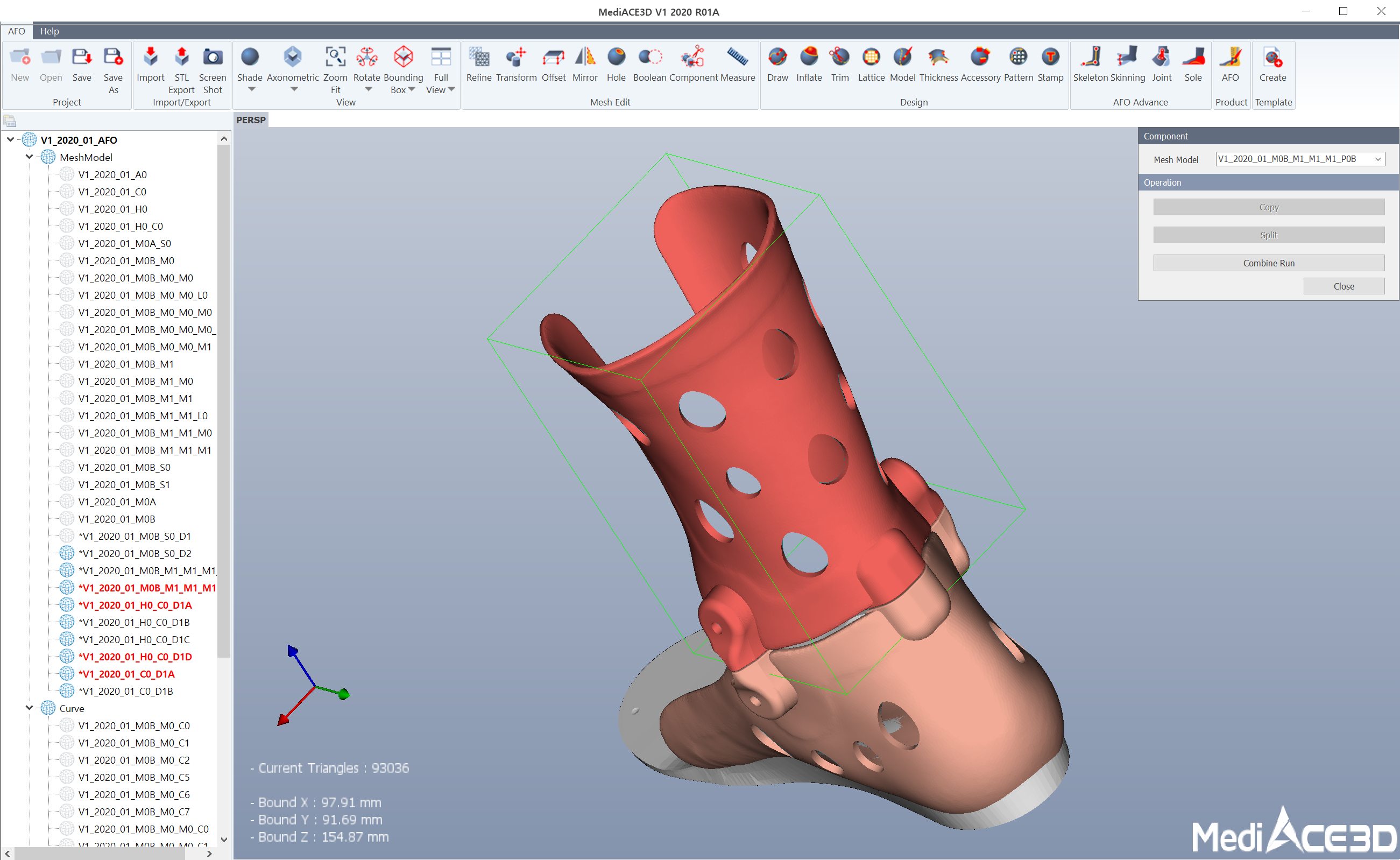Toggle visibility icon of *V1_2020_01_C0_D1B
Viewport: 1400px width, 860px height.
coord(67,691)
